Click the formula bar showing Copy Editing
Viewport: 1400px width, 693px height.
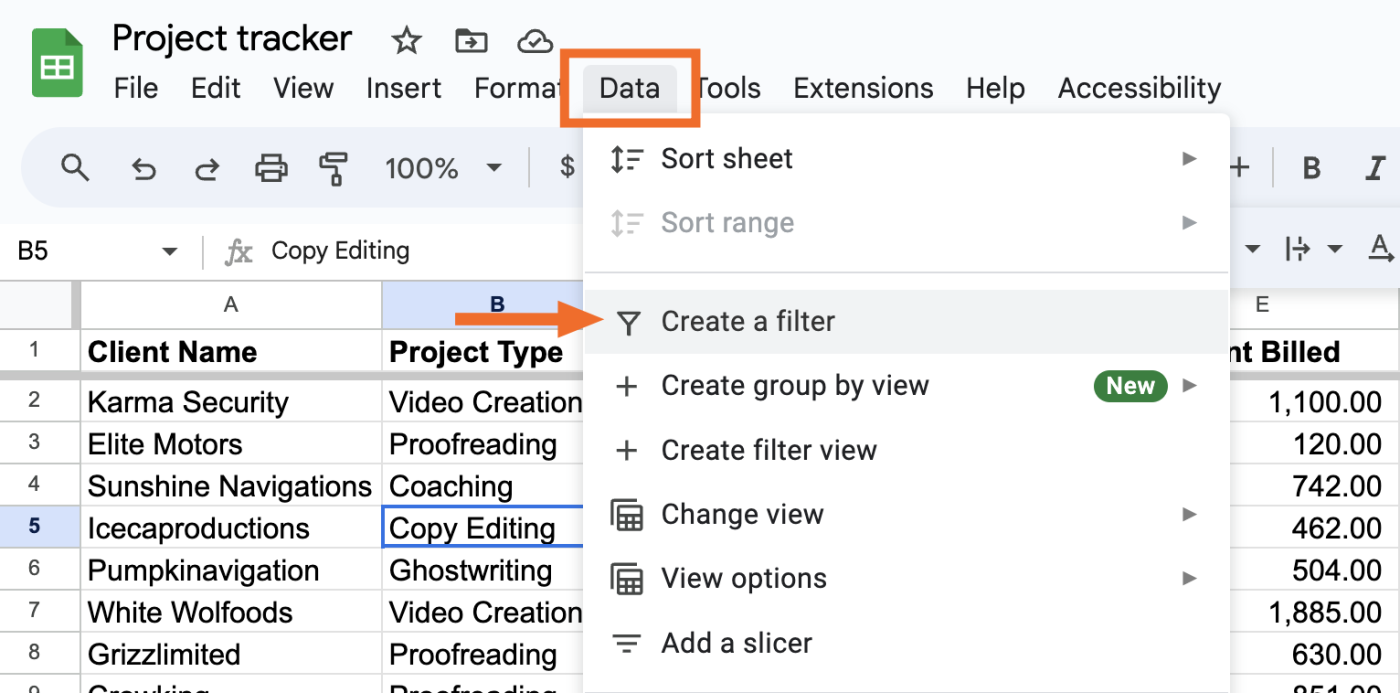400,251
